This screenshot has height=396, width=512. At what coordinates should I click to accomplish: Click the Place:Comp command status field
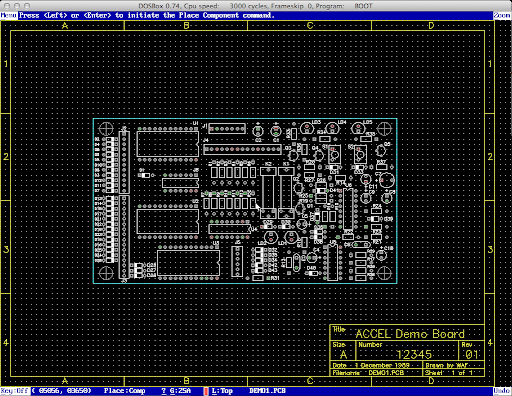(125, 391)
